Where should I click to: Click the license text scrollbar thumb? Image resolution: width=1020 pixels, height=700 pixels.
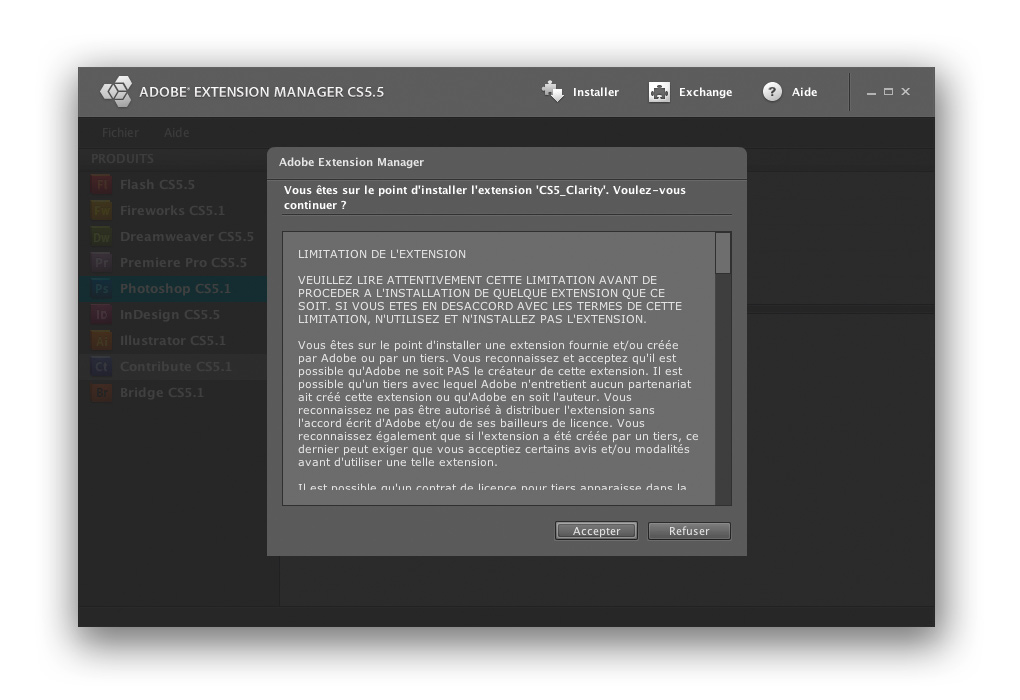pyautogui.click(x=723, y=253)
